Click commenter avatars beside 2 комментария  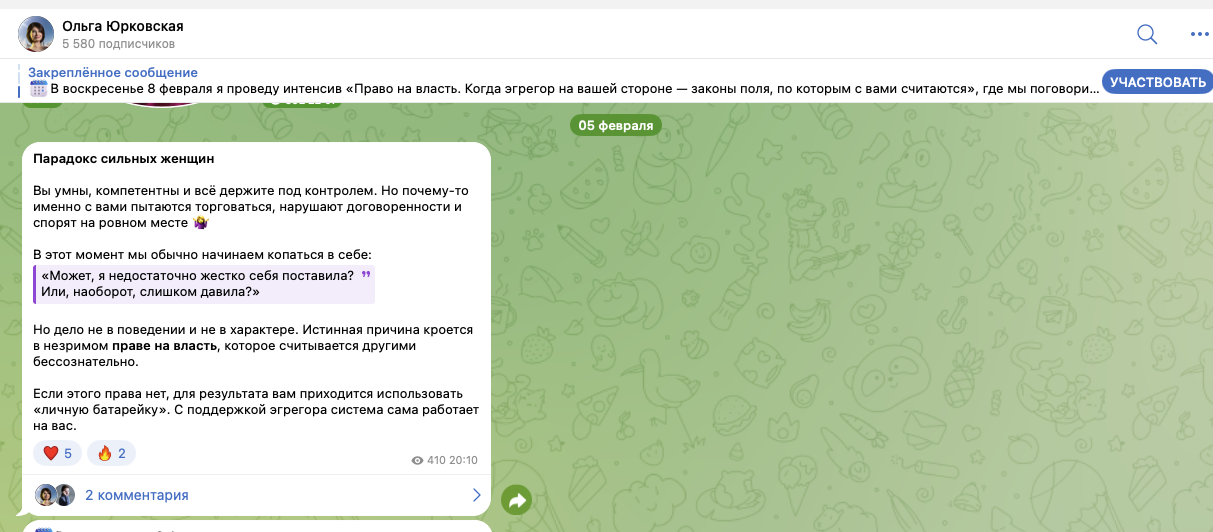(55, 495)
